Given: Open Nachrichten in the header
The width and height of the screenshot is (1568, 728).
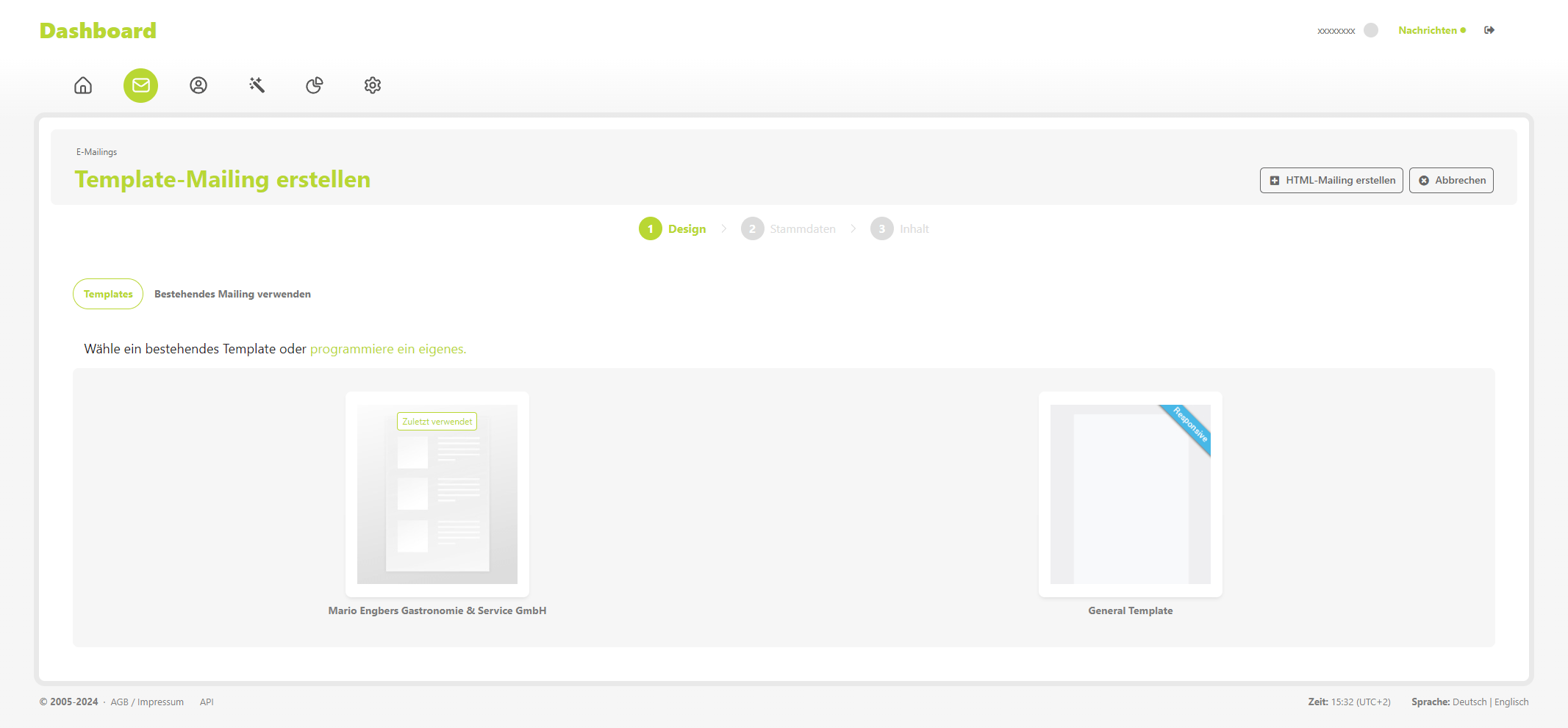Looking at the screenshot, I should click(x=1428, y=30).
